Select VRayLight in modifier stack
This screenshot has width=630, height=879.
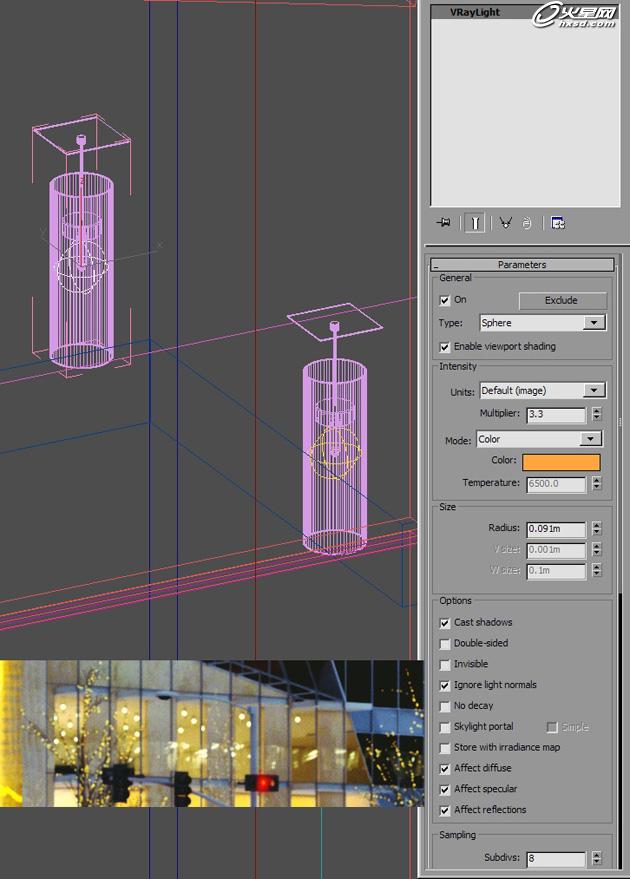tap(476, 13)
